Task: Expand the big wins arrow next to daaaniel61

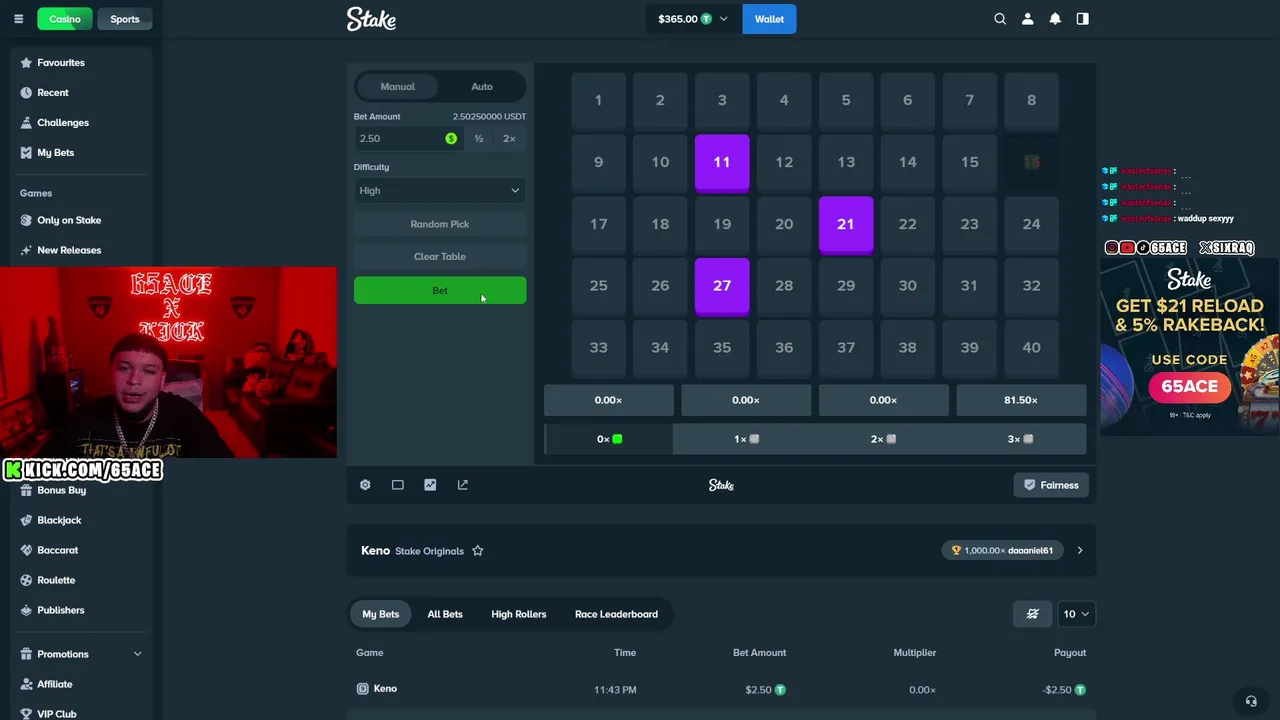Action: click(1080, 551)
